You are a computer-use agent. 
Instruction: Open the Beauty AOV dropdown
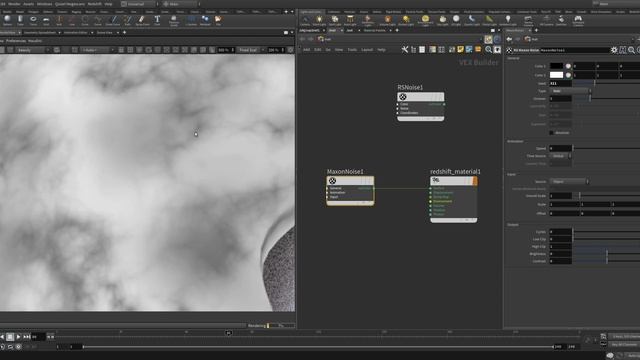pyautogui.click(x=33, y=50)
